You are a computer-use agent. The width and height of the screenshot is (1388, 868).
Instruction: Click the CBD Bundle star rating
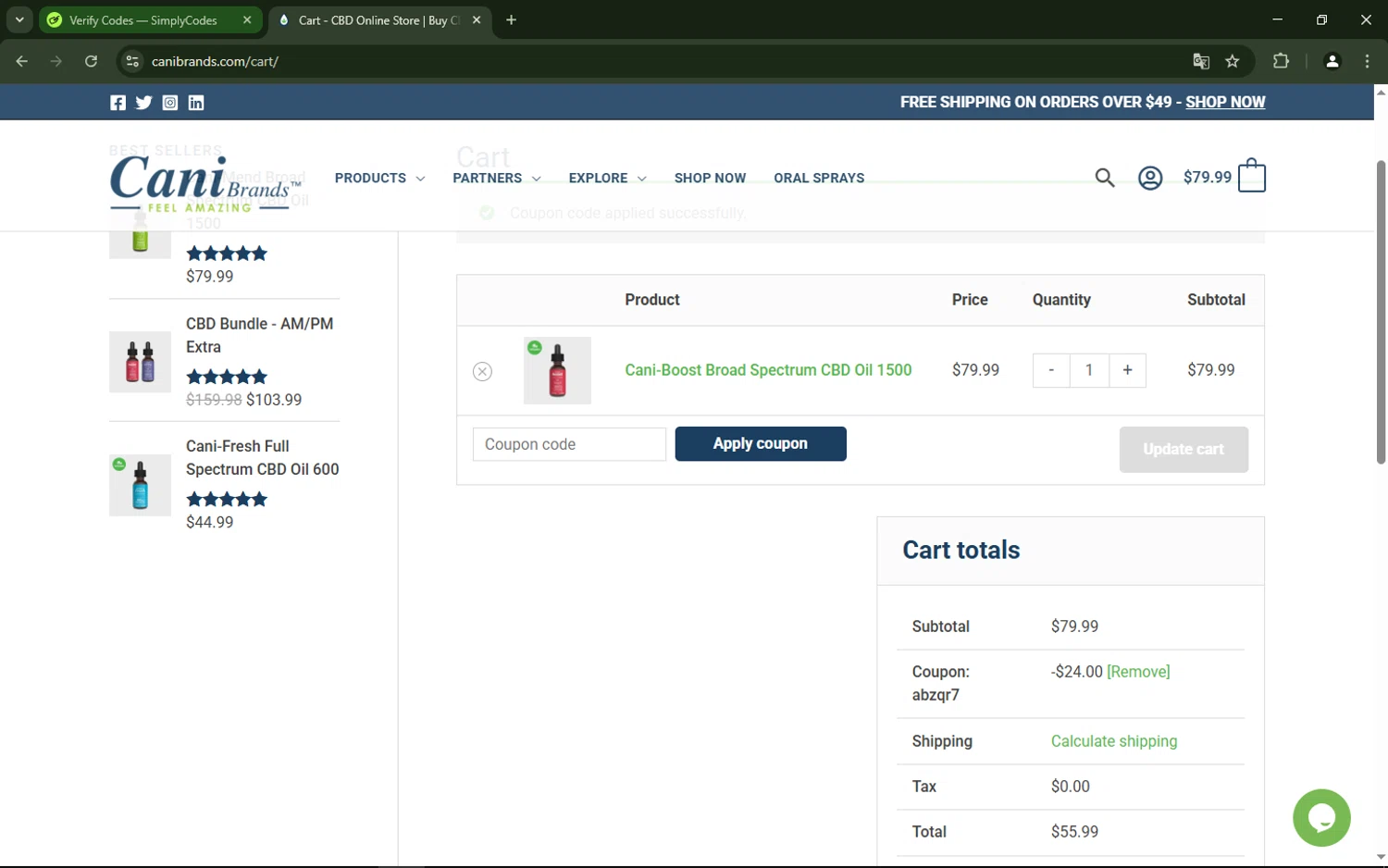[227, 377]
